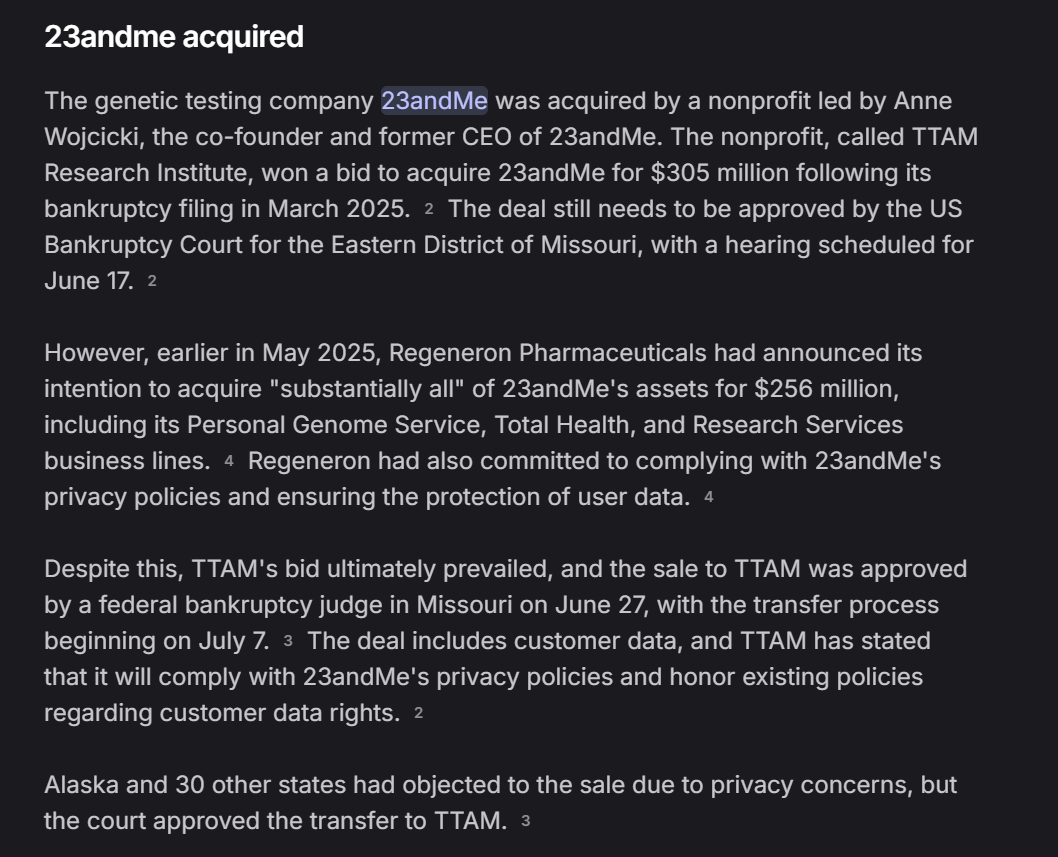1058x857 pixels.
Task: Click the date "June 27" in the third paragraph
Action: point(599,605)
